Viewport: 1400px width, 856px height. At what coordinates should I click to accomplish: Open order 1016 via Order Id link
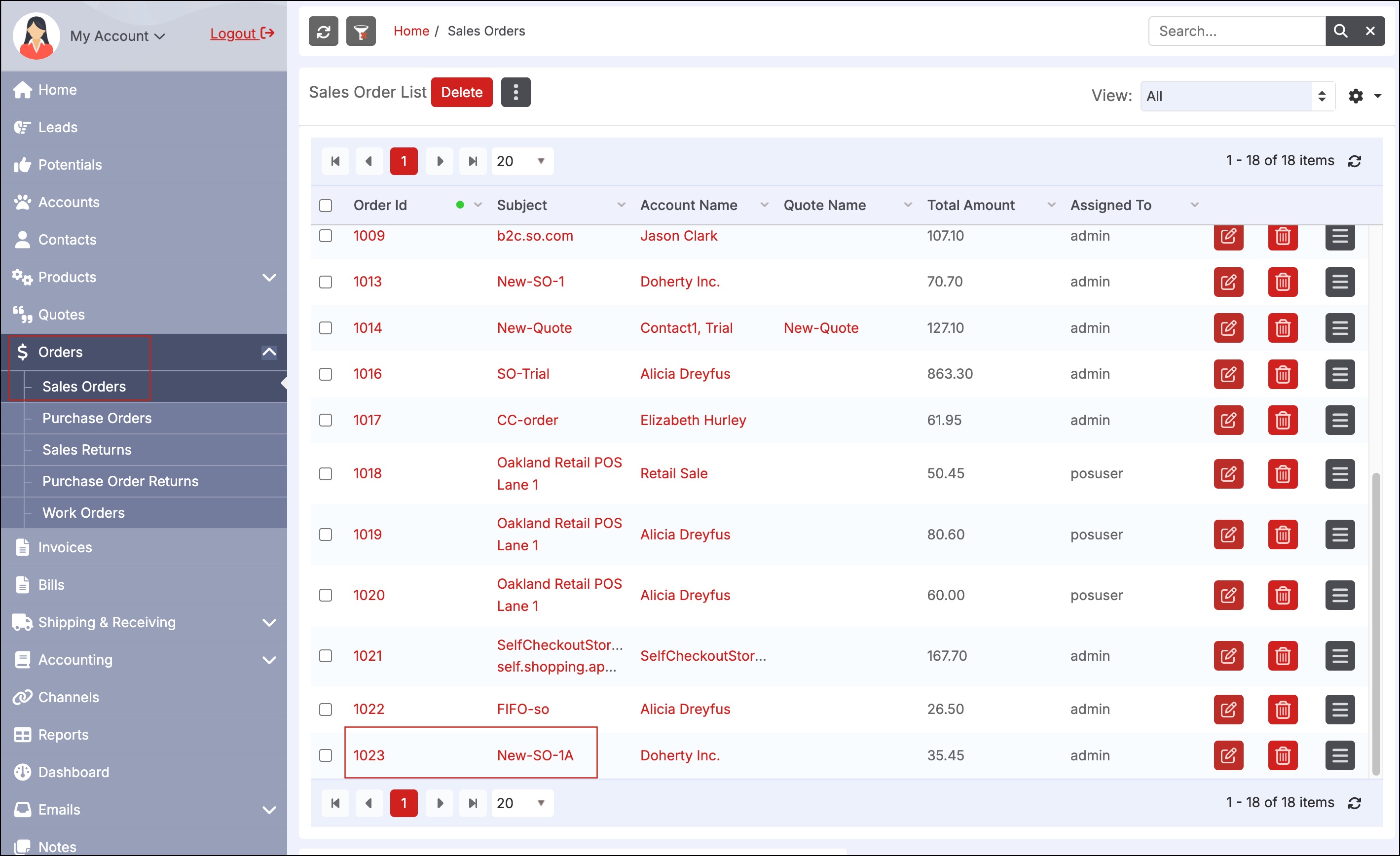367,374
